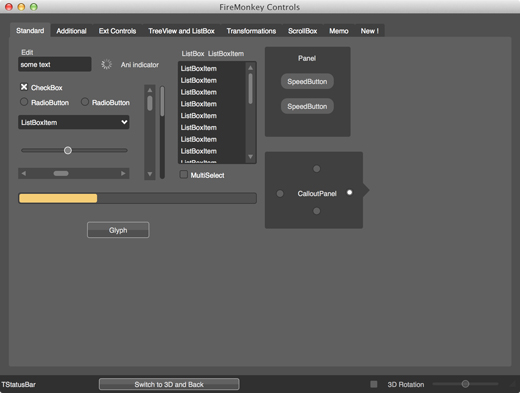Click Switch to 3D and Back button
Image resolution: width=520 pixels, height=393 pixels.
(169, 384)
